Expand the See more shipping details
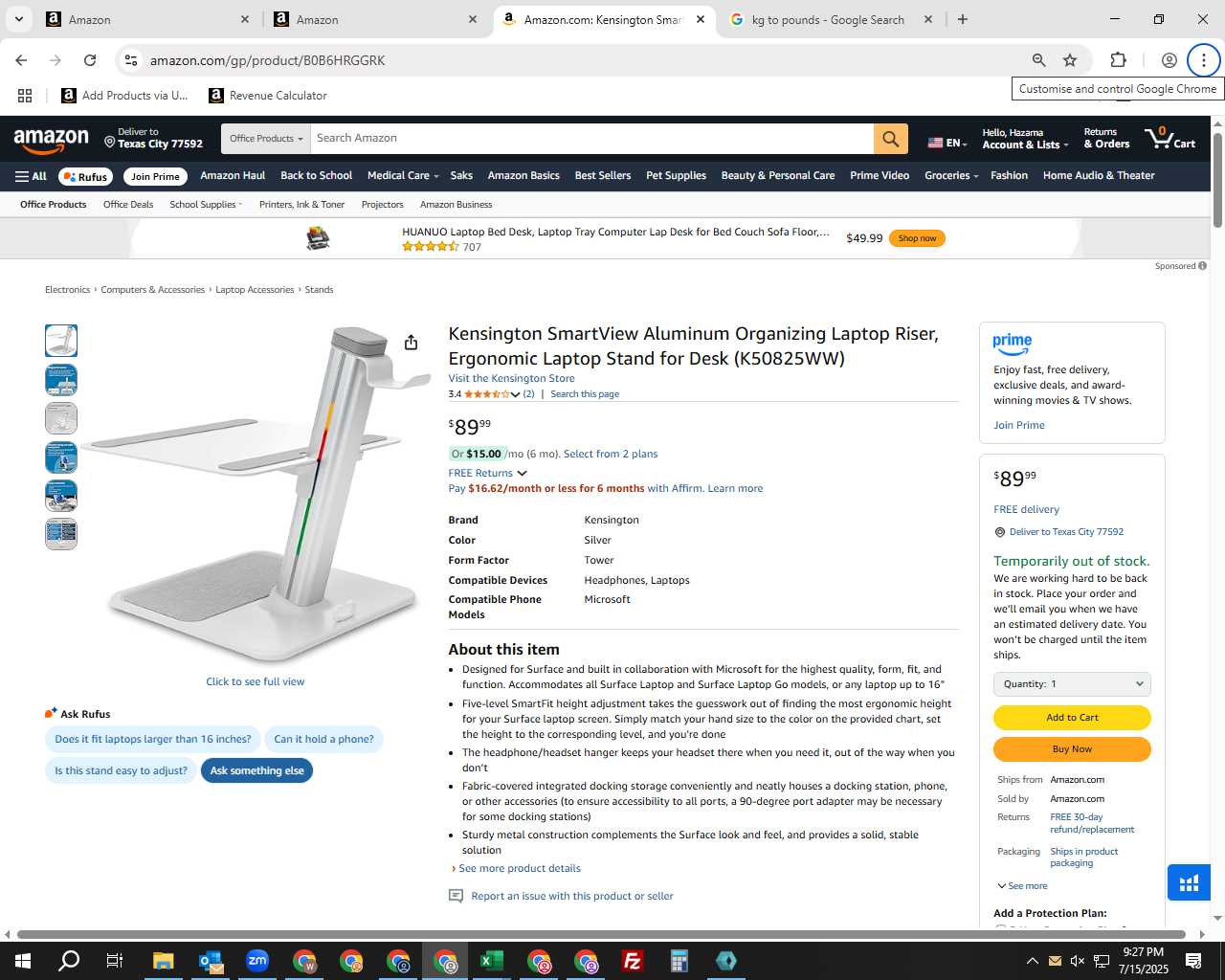Screen dimensions: 1225x980 coord(1022,886)
